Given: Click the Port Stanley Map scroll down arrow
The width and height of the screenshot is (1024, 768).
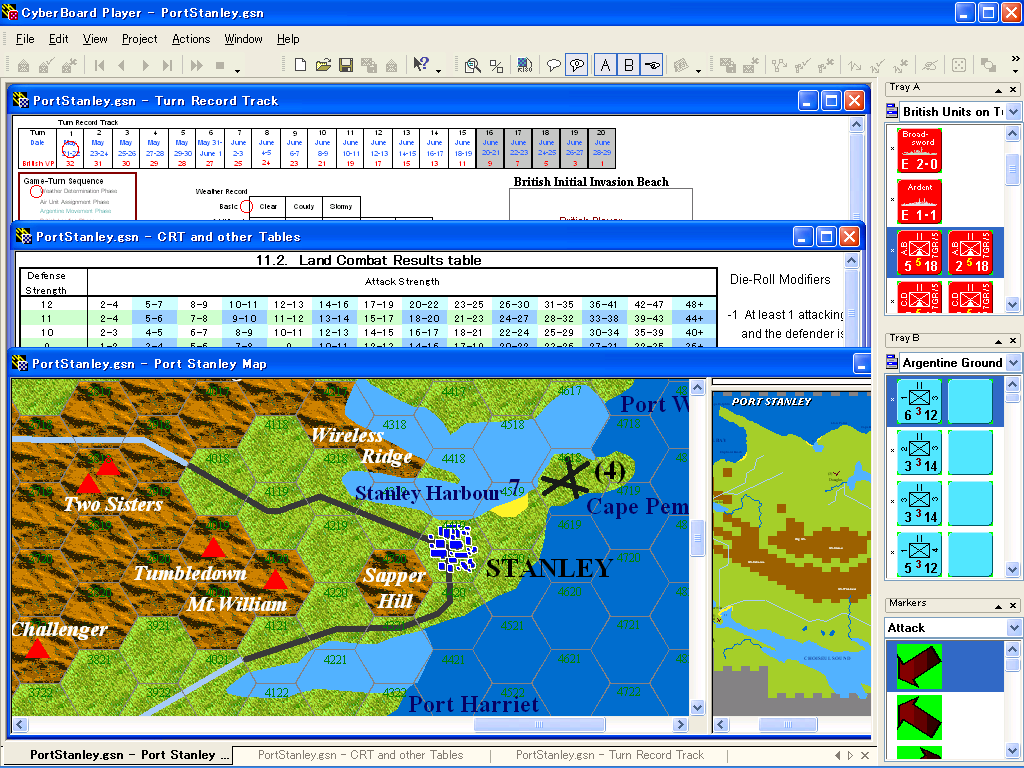Looking at the screenshot, I should tap(697, 708).
